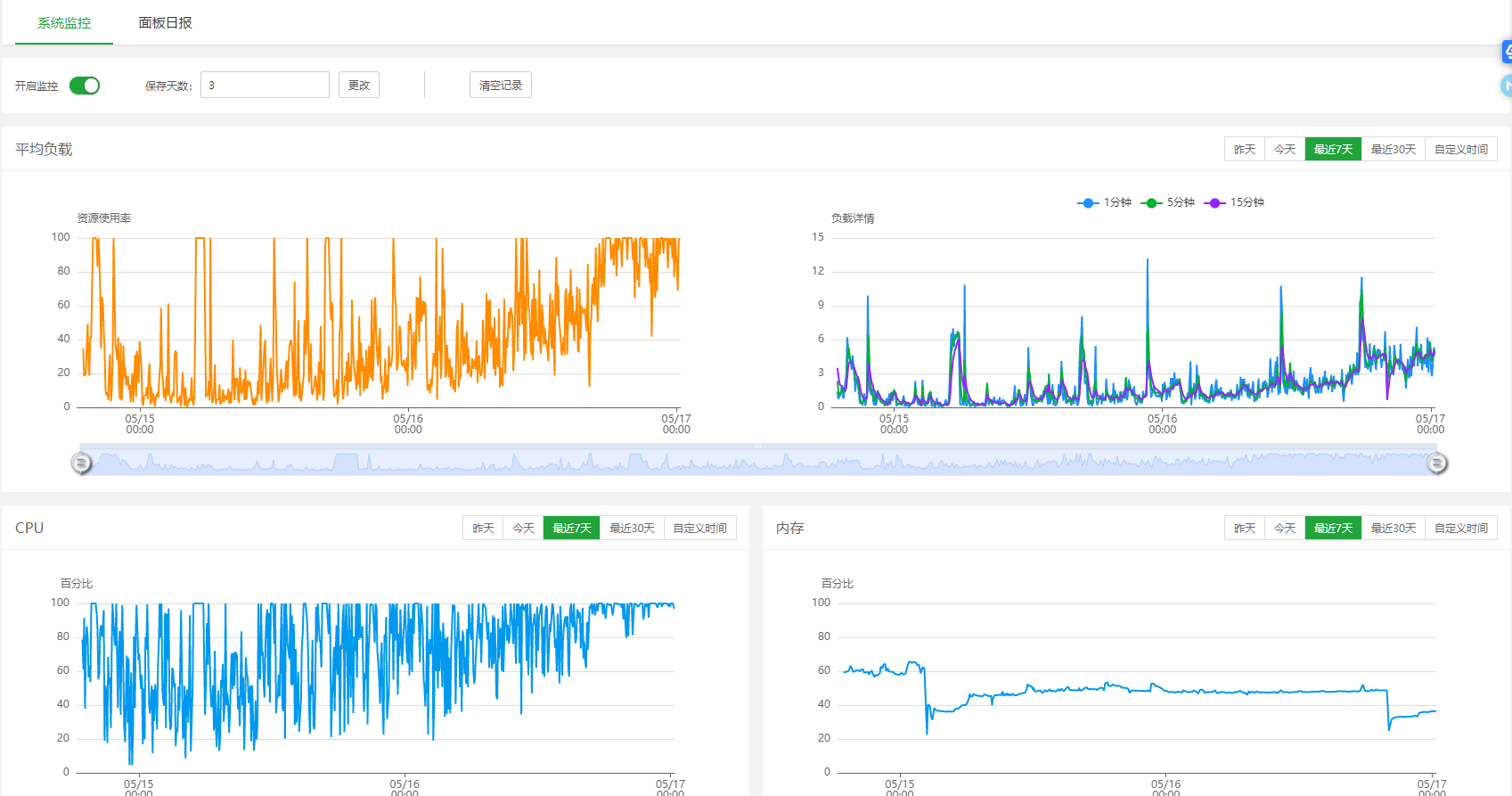
Task: Click the 内存 section title
Action: (x=790, y=528)
